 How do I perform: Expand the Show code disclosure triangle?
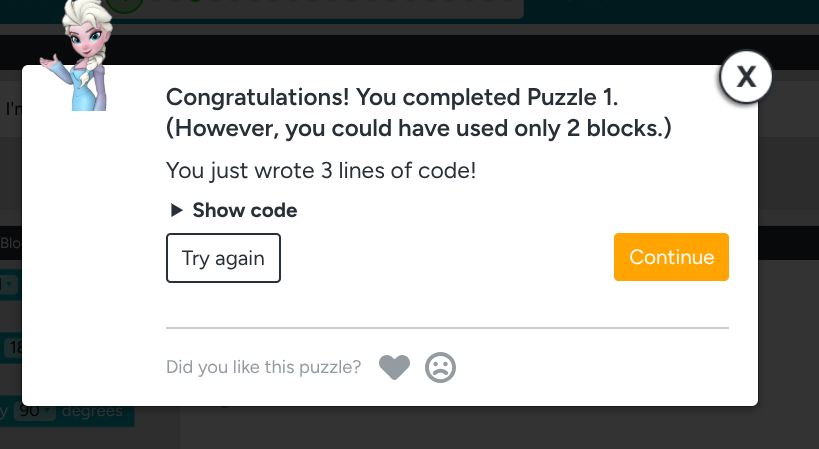click(x=176, y=210)
